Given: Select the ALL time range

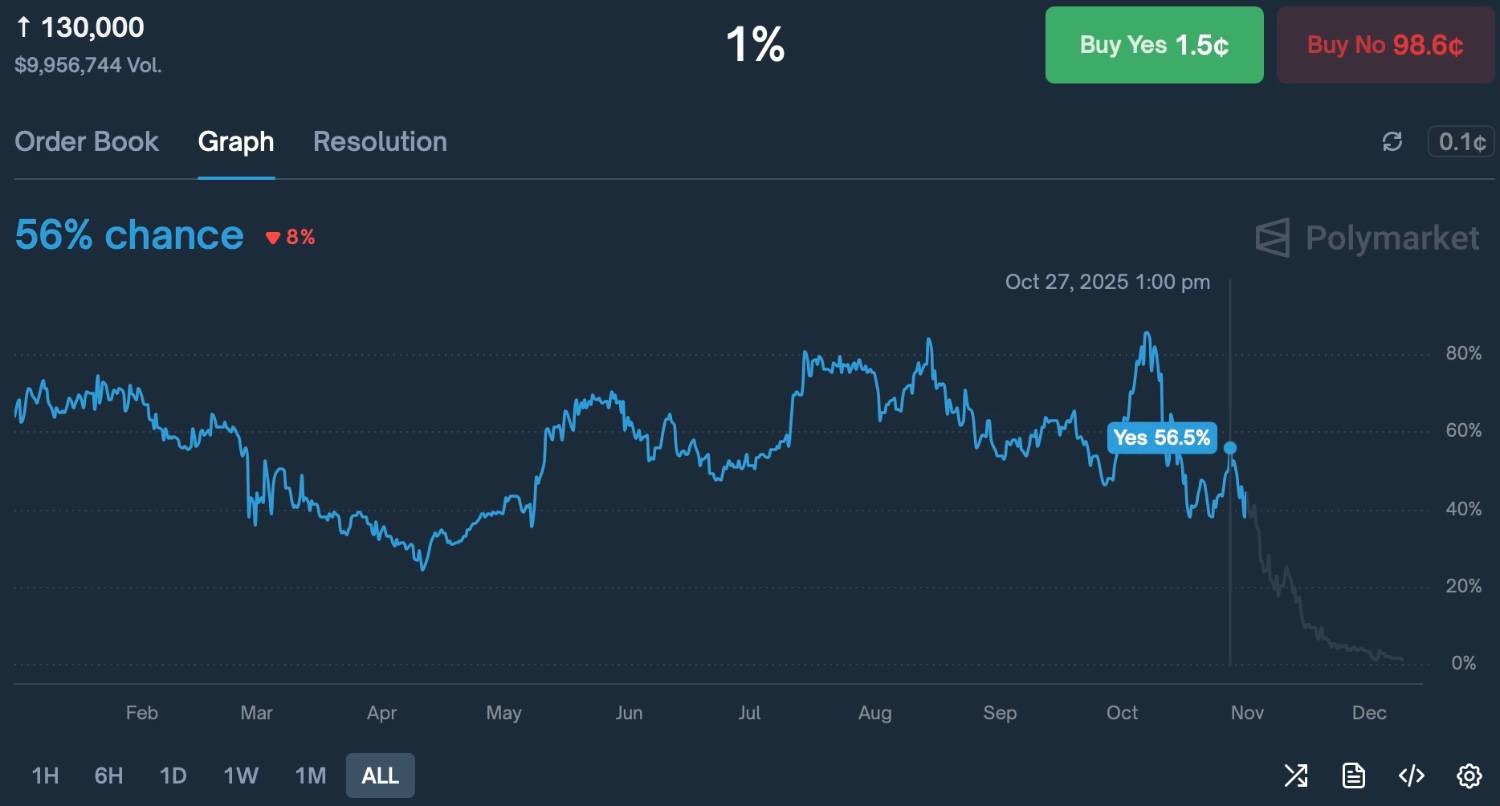Looking at the screenshot, I should (380, 775).
